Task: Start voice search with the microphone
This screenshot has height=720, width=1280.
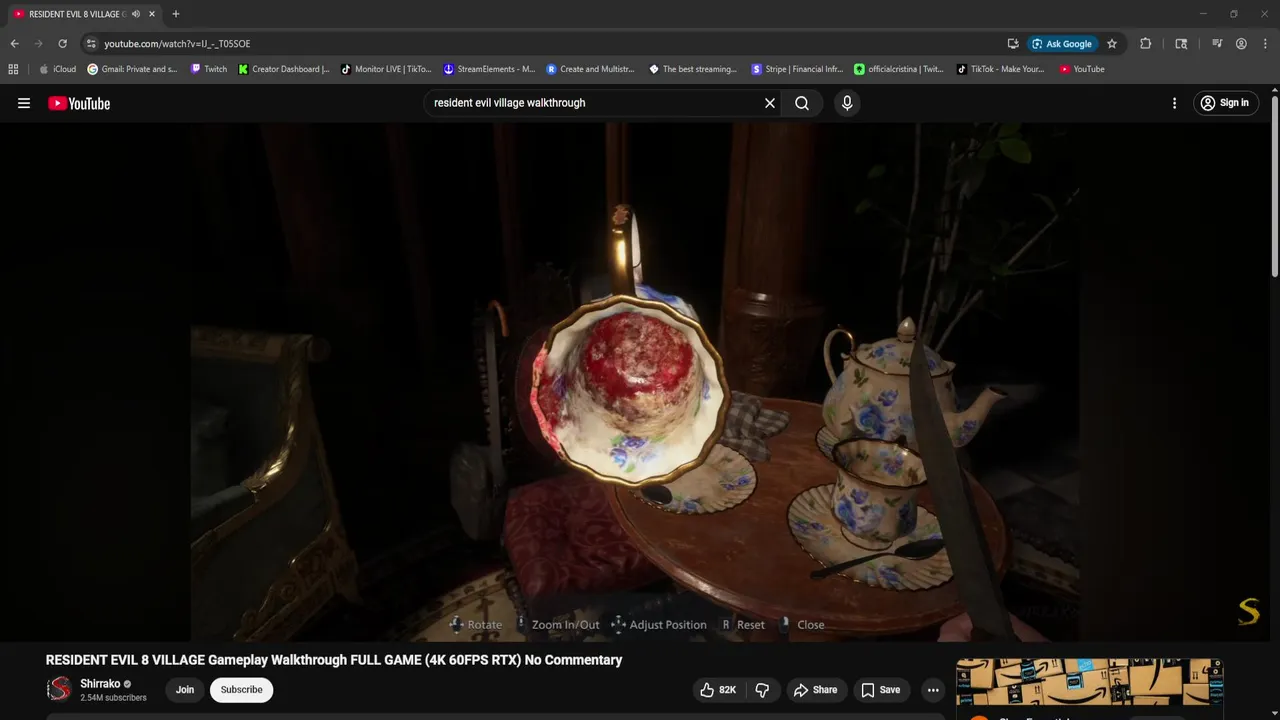Action: (x=847, y=103)
